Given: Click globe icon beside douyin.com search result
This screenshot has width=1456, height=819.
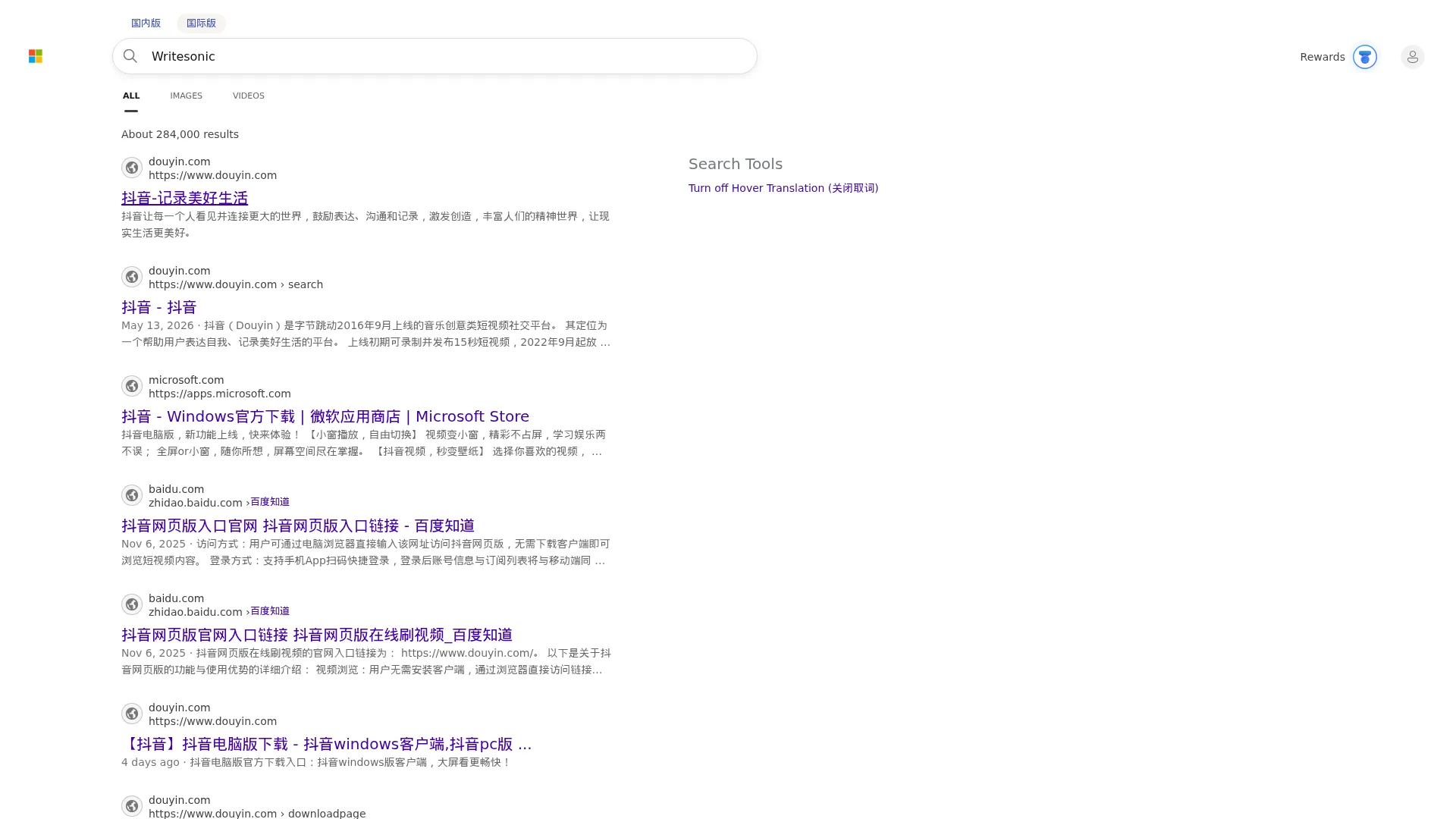Looking at the screenshot, I should coord(132,277).
